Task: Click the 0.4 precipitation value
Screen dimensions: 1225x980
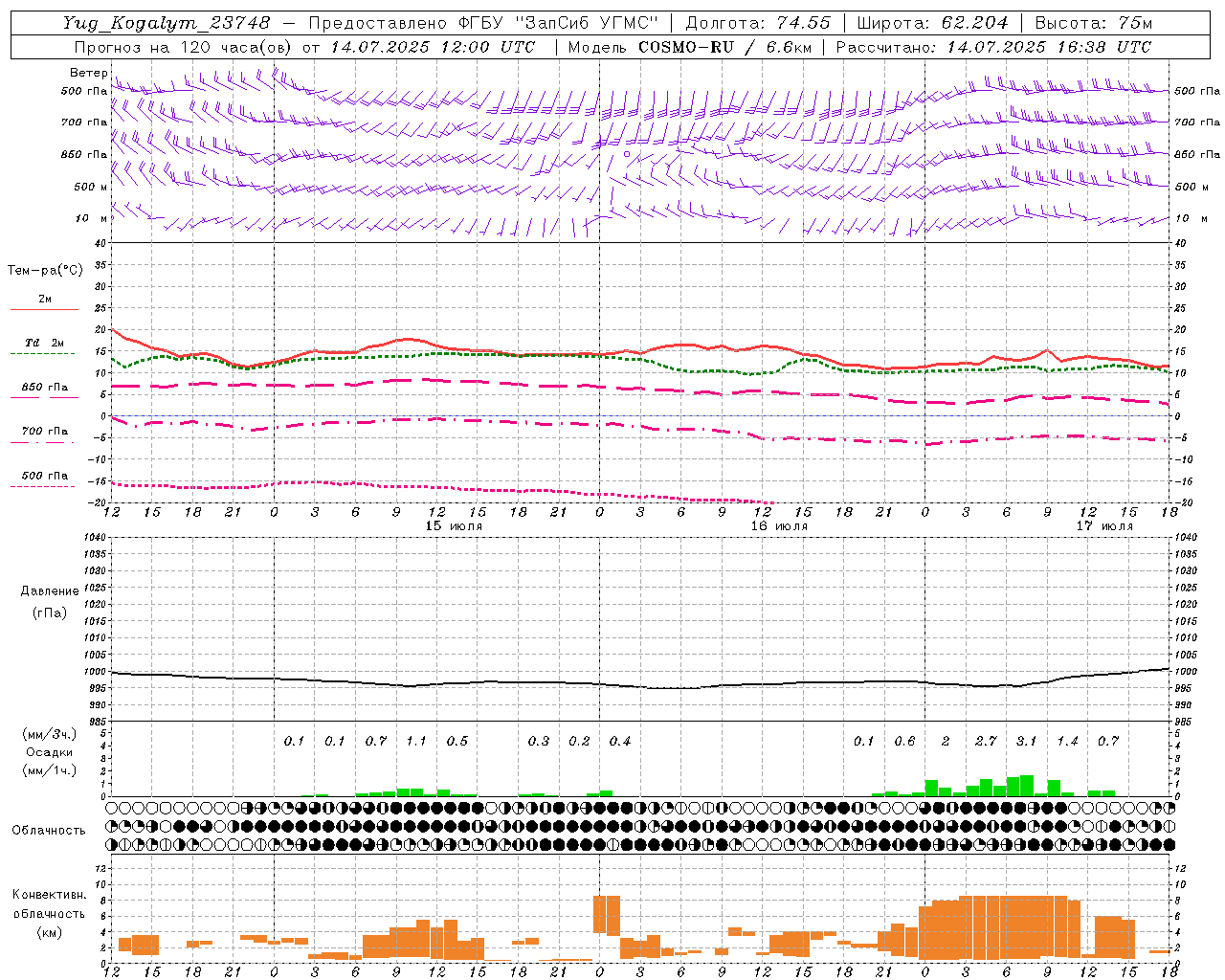Action: click(x=620, y=742)
